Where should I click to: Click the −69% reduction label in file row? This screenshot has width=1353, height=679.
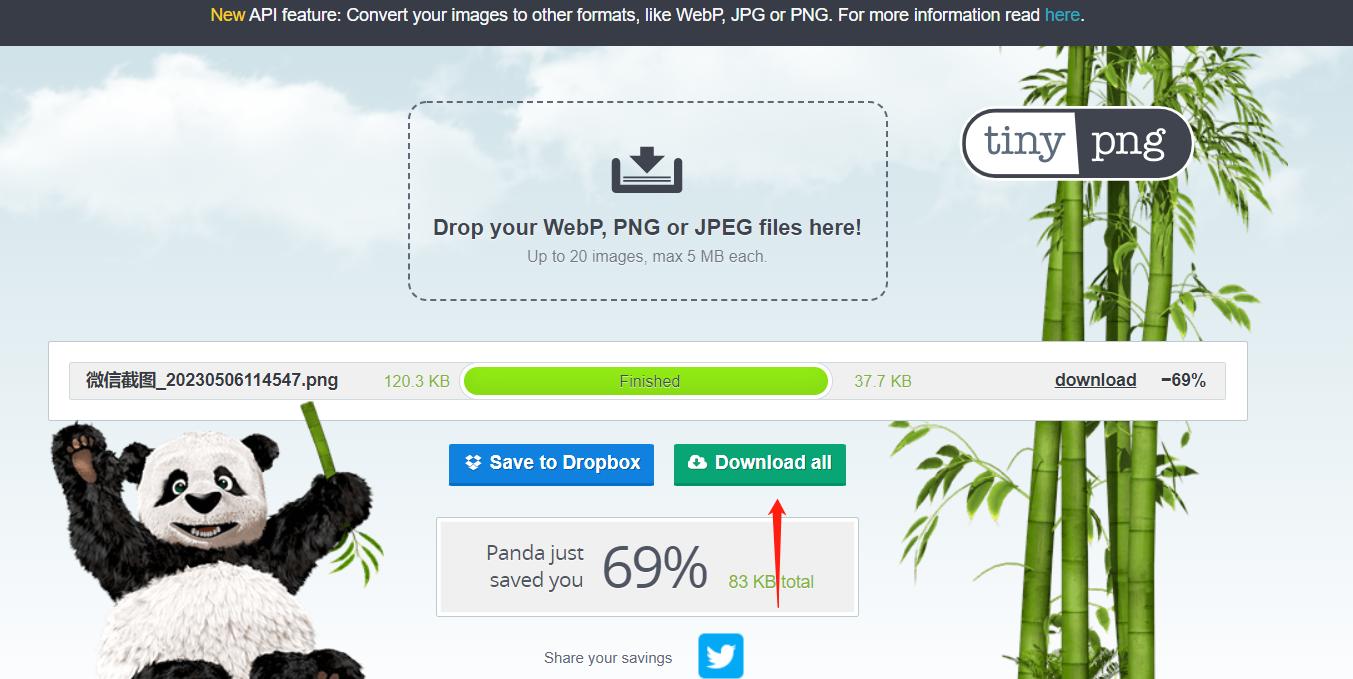1183,380
